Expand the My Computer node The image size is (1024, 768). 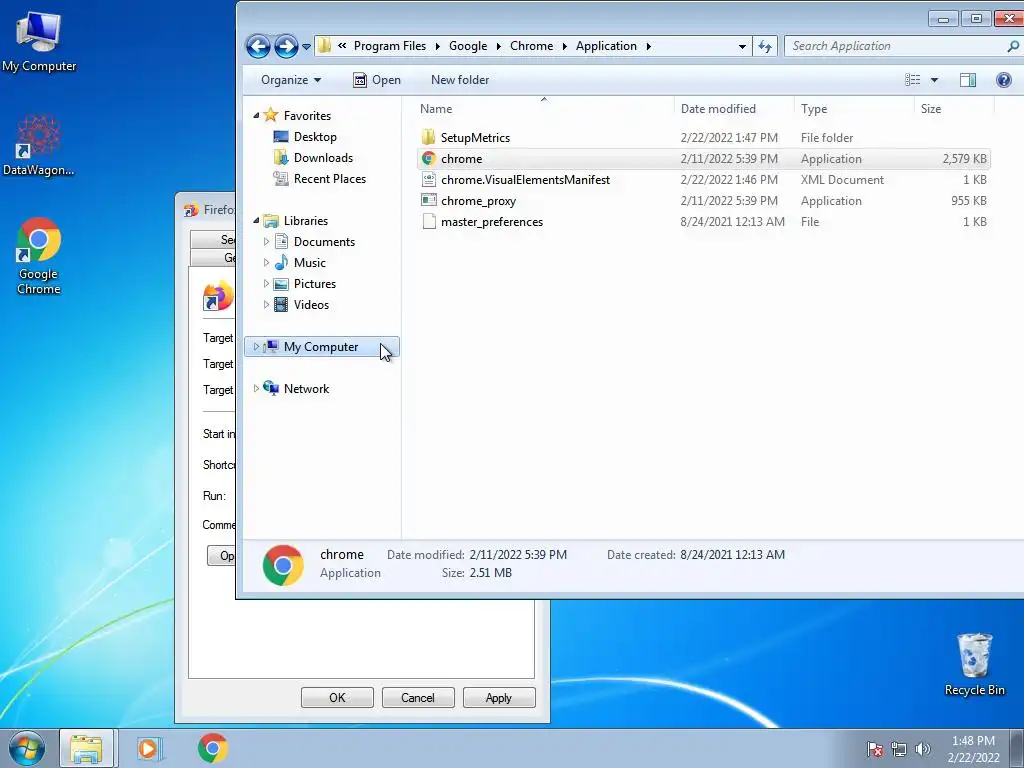coord(256,347)
